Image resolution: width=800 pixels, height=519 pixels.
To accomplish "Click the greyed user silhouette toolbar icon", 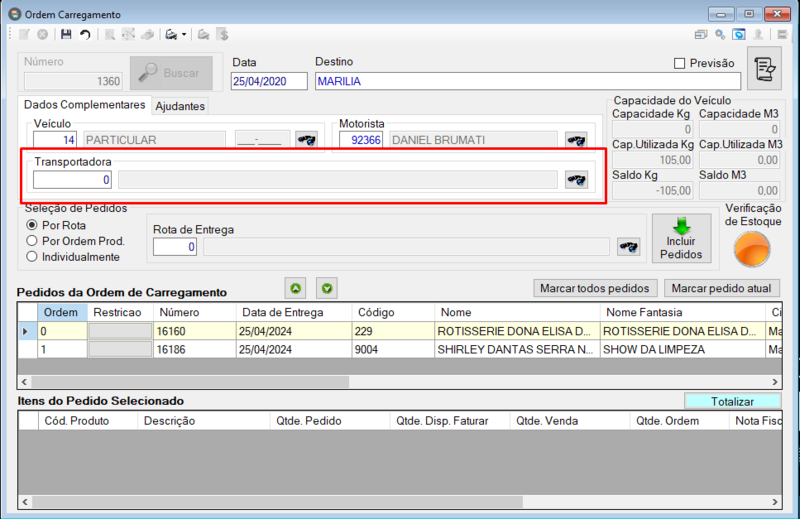I will click(758, 35).
